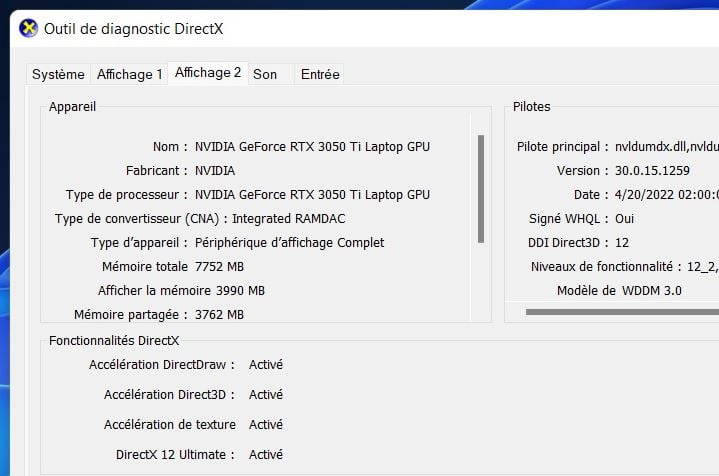This screenshot has height=476, width=719.
Task: Click the Outil de diagnostic DirectX title
Action: [x=133, y=29]
